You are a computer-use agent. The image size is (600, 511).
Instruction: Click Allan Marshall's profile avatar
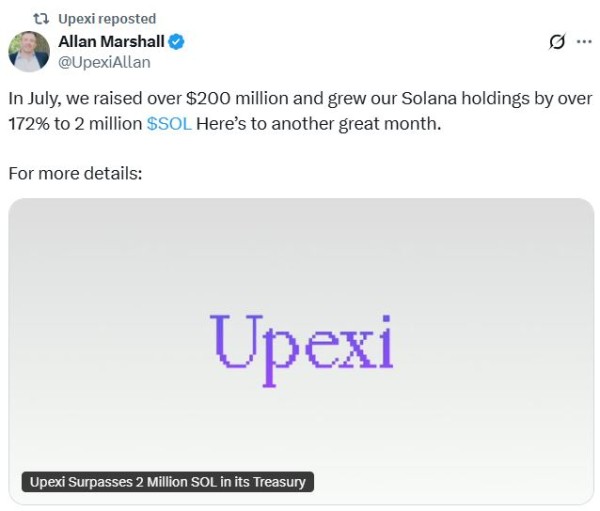tap(29, 51)
